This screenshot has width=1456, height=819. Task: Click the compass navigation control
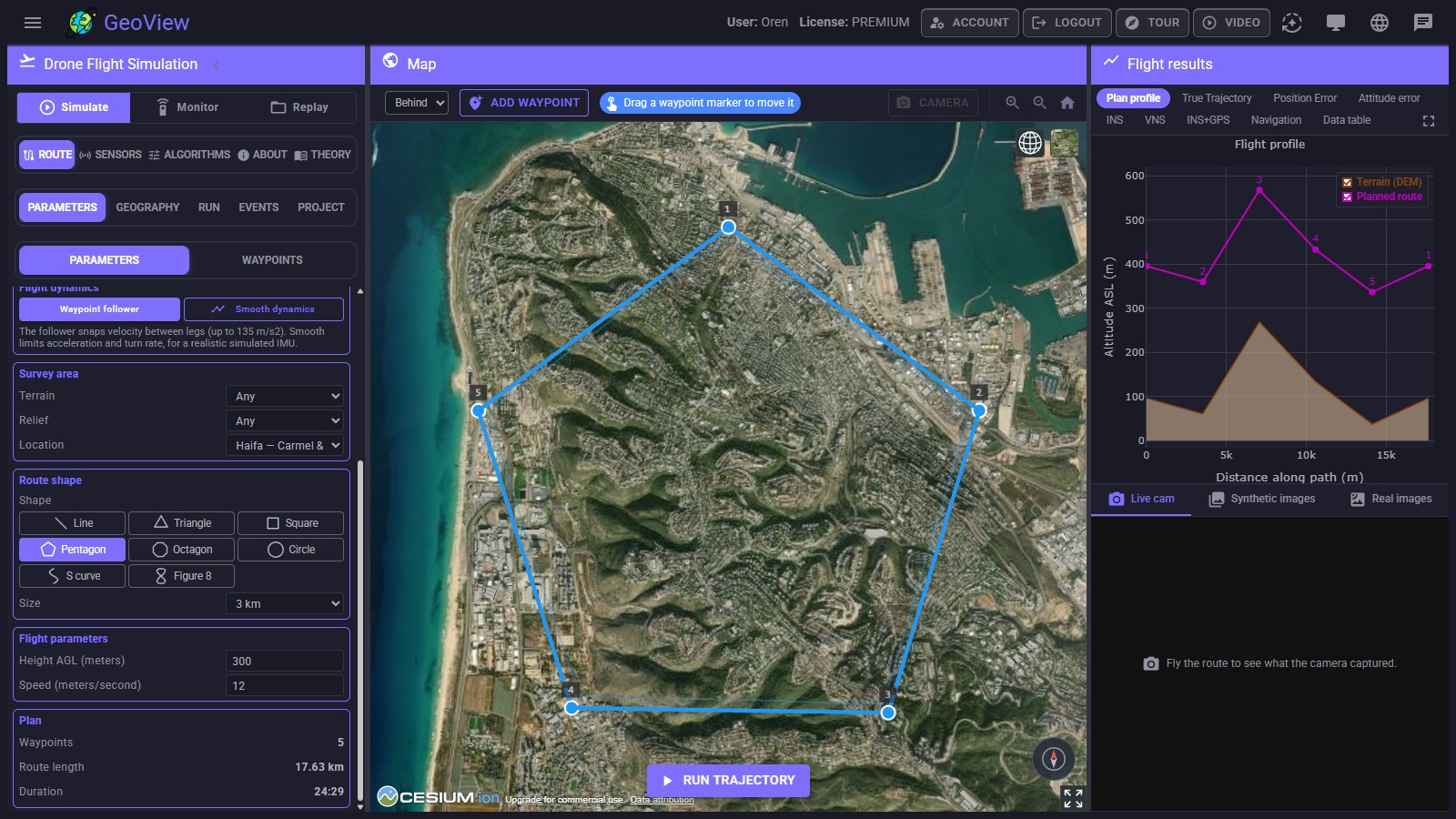(1054, 759)
